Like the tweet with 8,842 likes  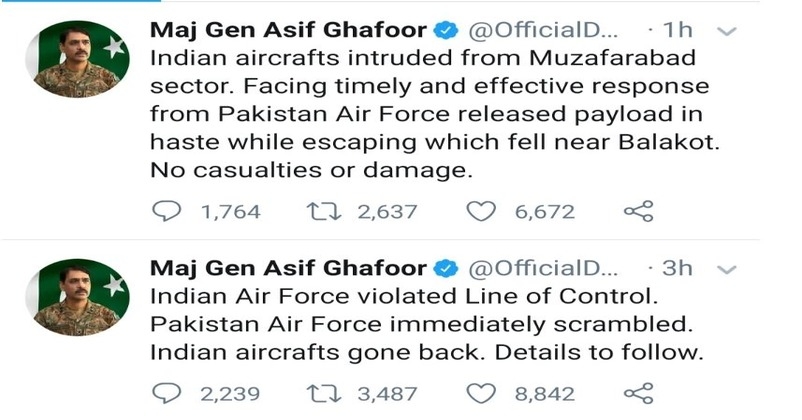coord(481,393)
